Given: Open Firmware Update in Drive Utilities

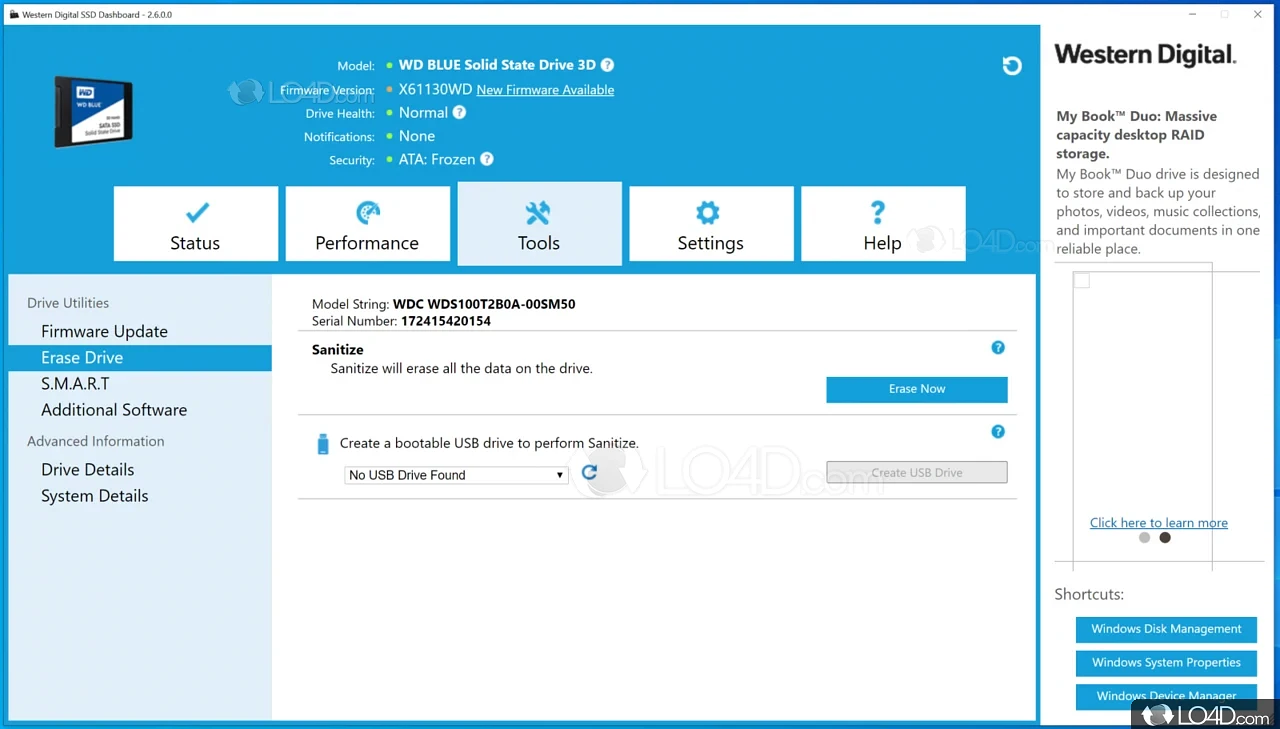Looking at the screenshot, I should coord(104,331).
